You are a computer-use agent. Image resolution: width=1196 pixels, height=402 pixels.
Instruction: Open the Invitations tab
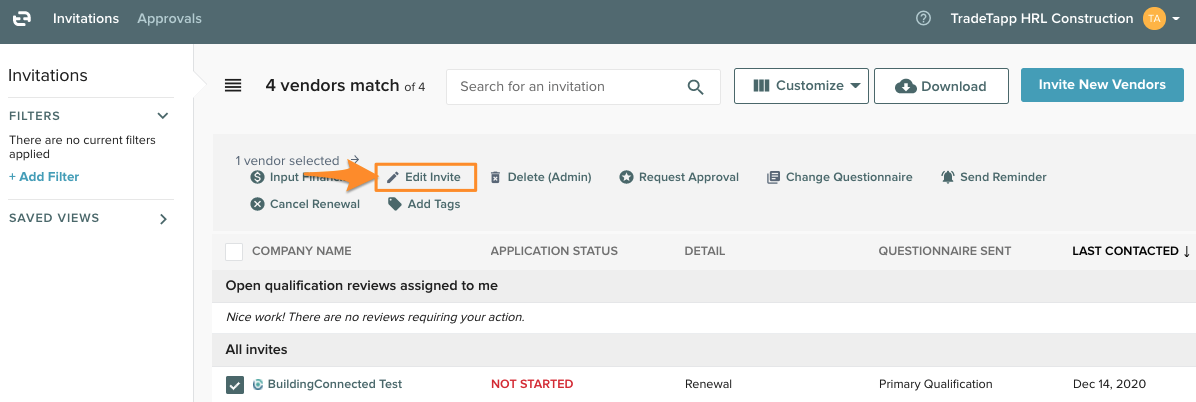coord(86,19)
